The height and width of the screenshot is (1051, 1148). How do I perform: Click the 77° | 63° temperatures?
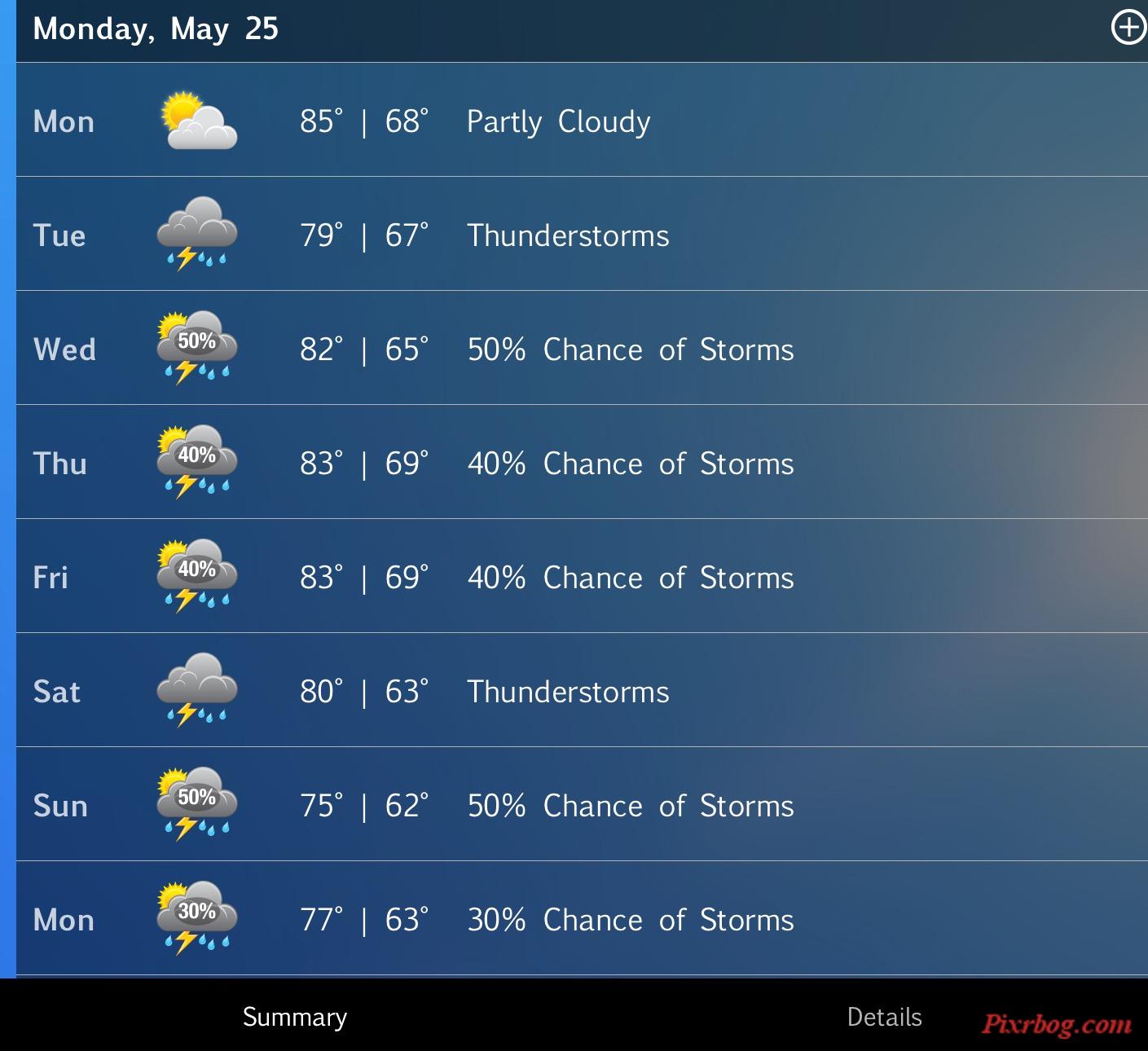point(363,920)
